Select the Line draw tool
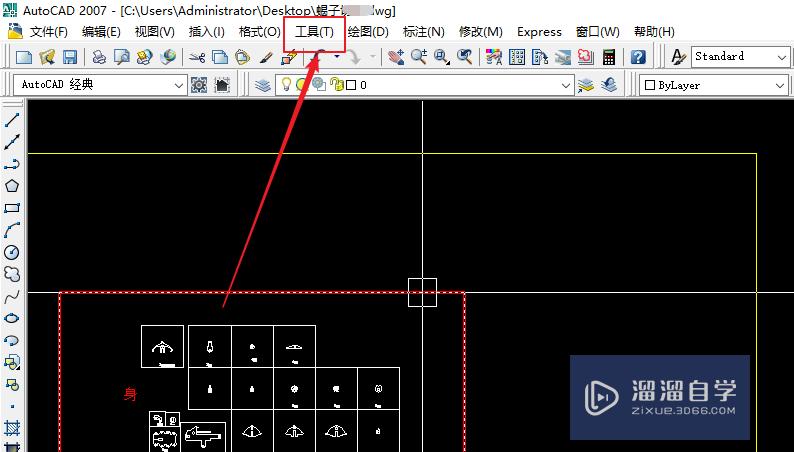This screenshot has width=794, height=452. click(x=12, y=120)
